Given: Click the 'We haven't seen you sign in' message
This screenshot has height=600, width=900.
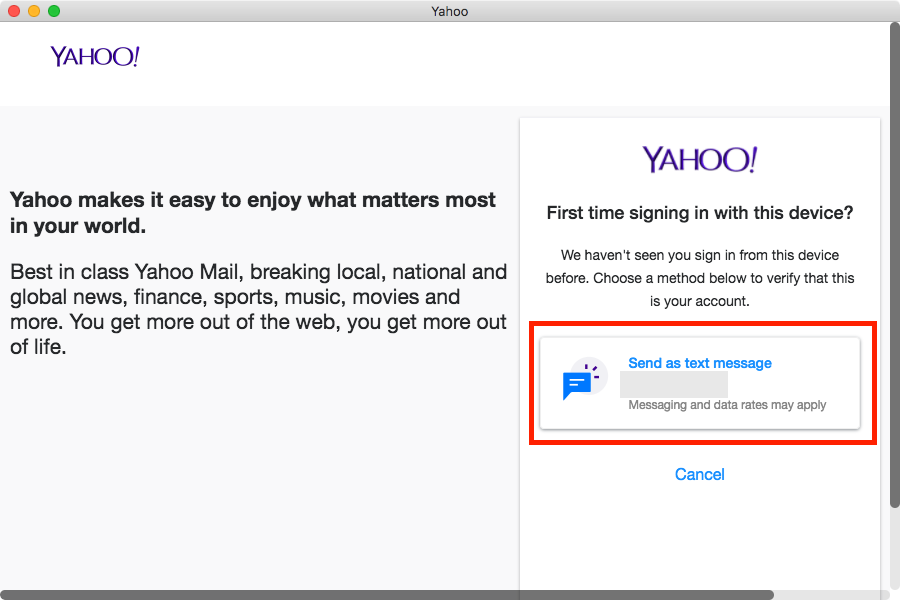Looking at the screenshot, I should tap(700, 278).
